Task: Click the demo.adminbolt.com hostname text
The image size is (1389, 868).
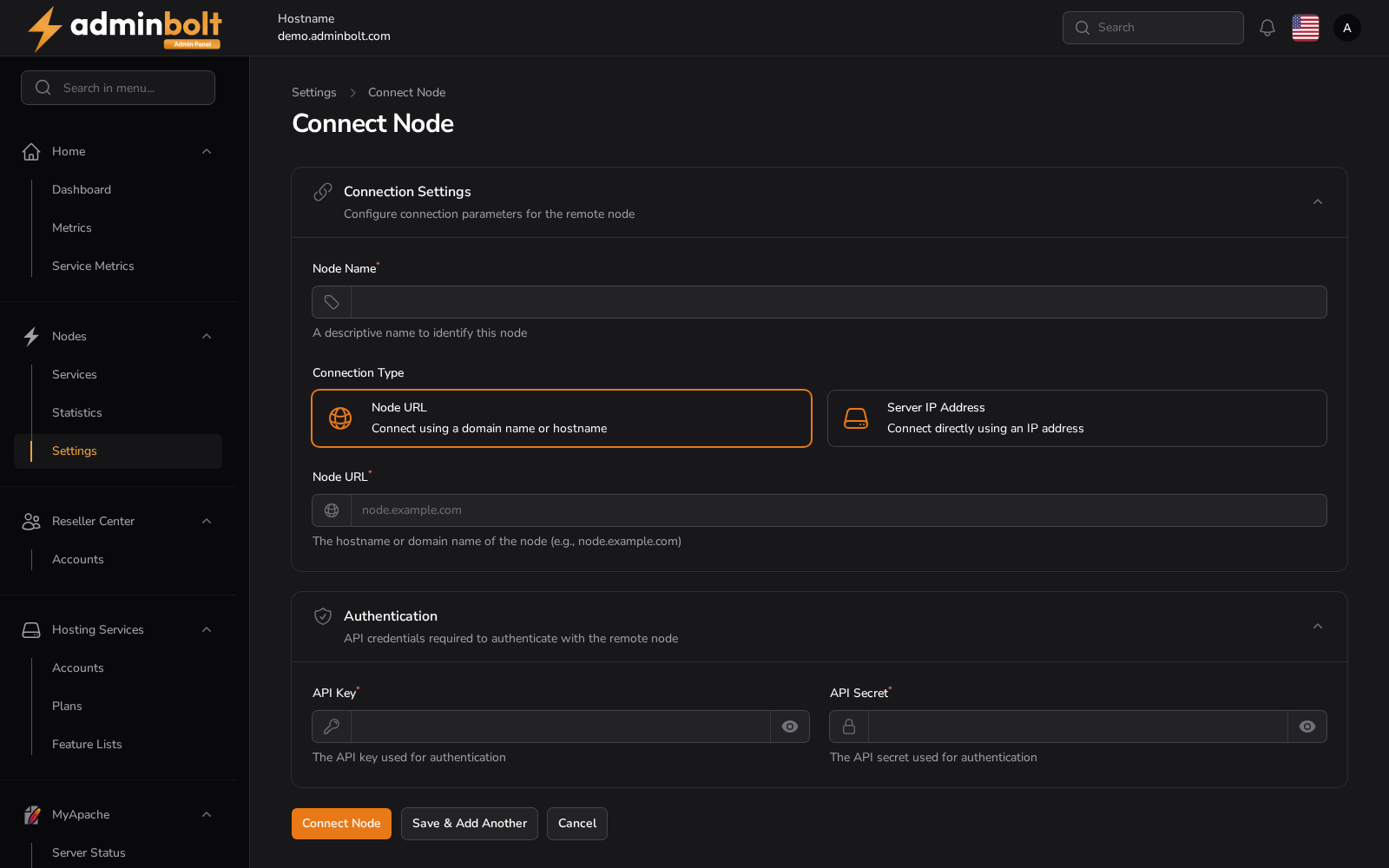Action: [x=334, y=36]
